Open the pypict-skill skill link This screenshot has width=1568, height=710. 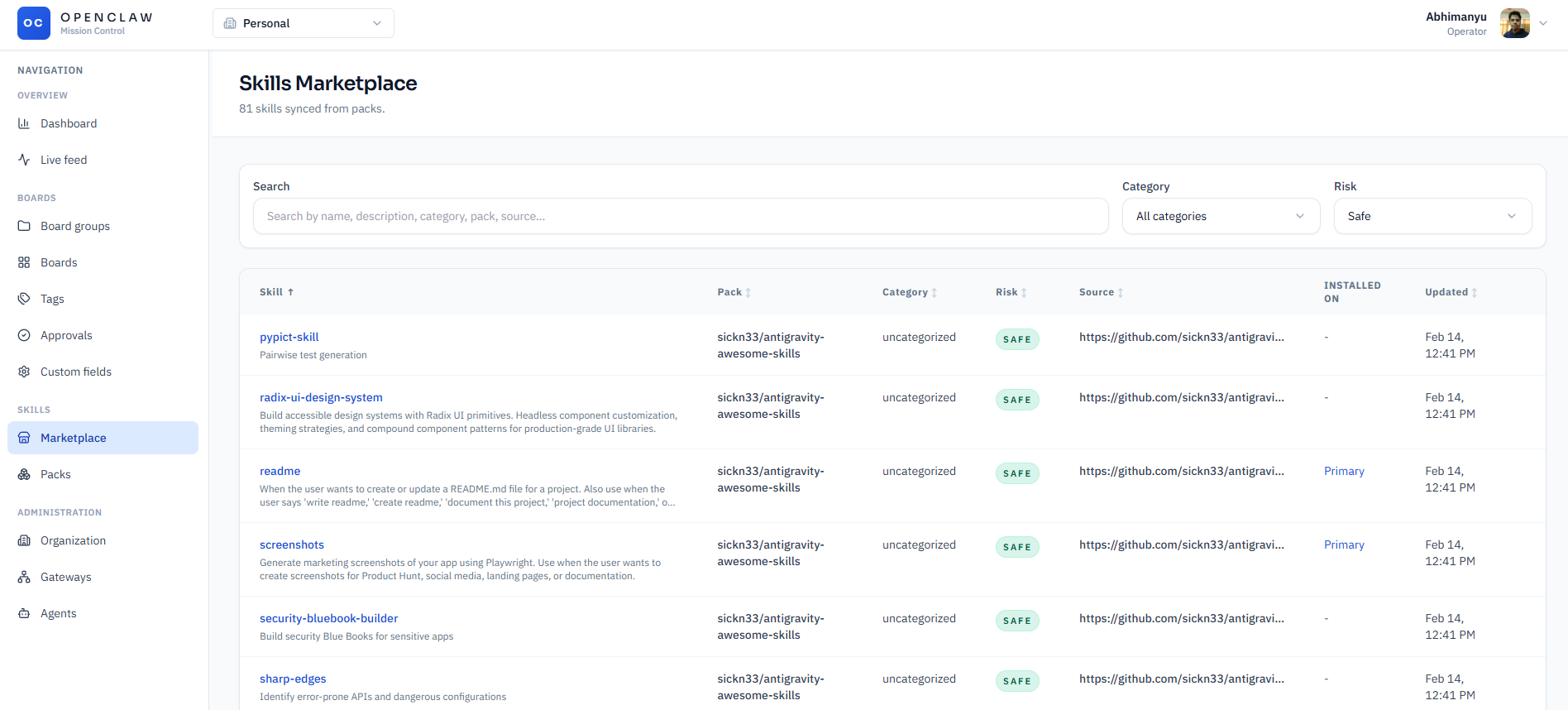coord(289,337)
